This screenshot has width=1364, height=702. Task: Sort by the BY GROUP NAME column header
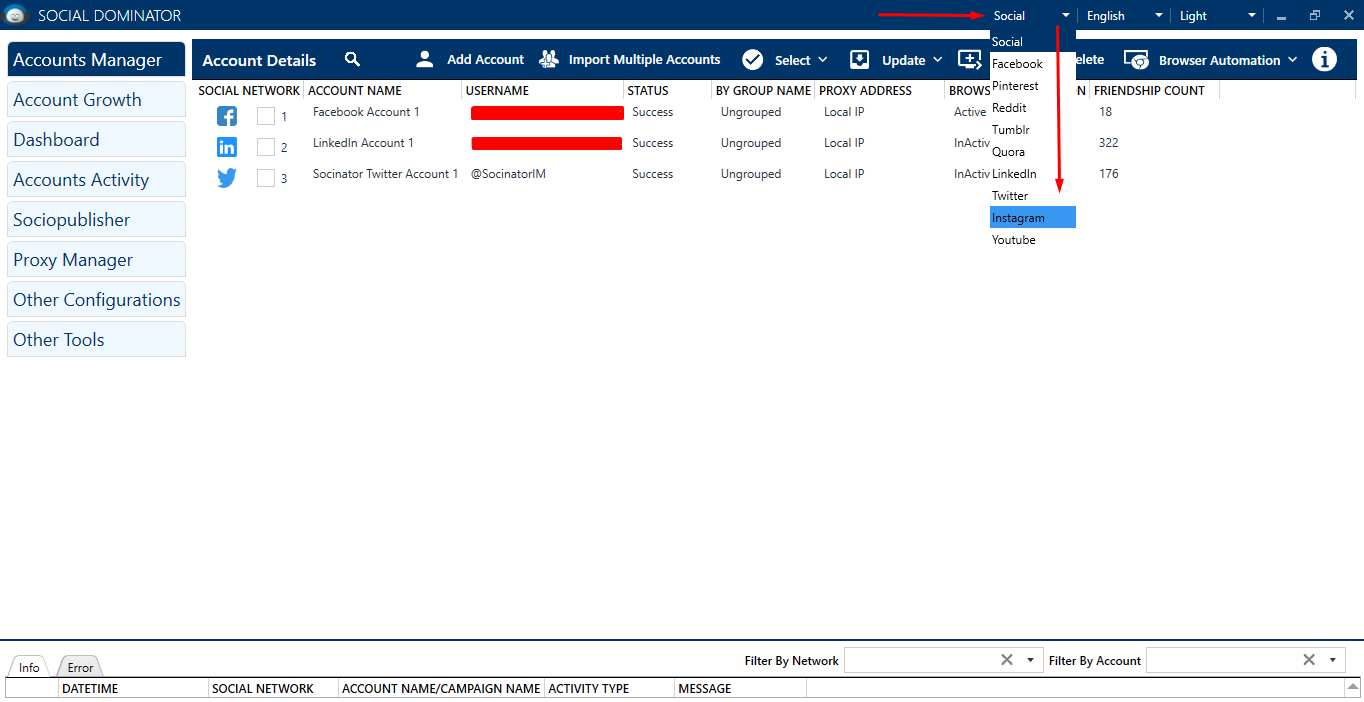click(763, 91)
